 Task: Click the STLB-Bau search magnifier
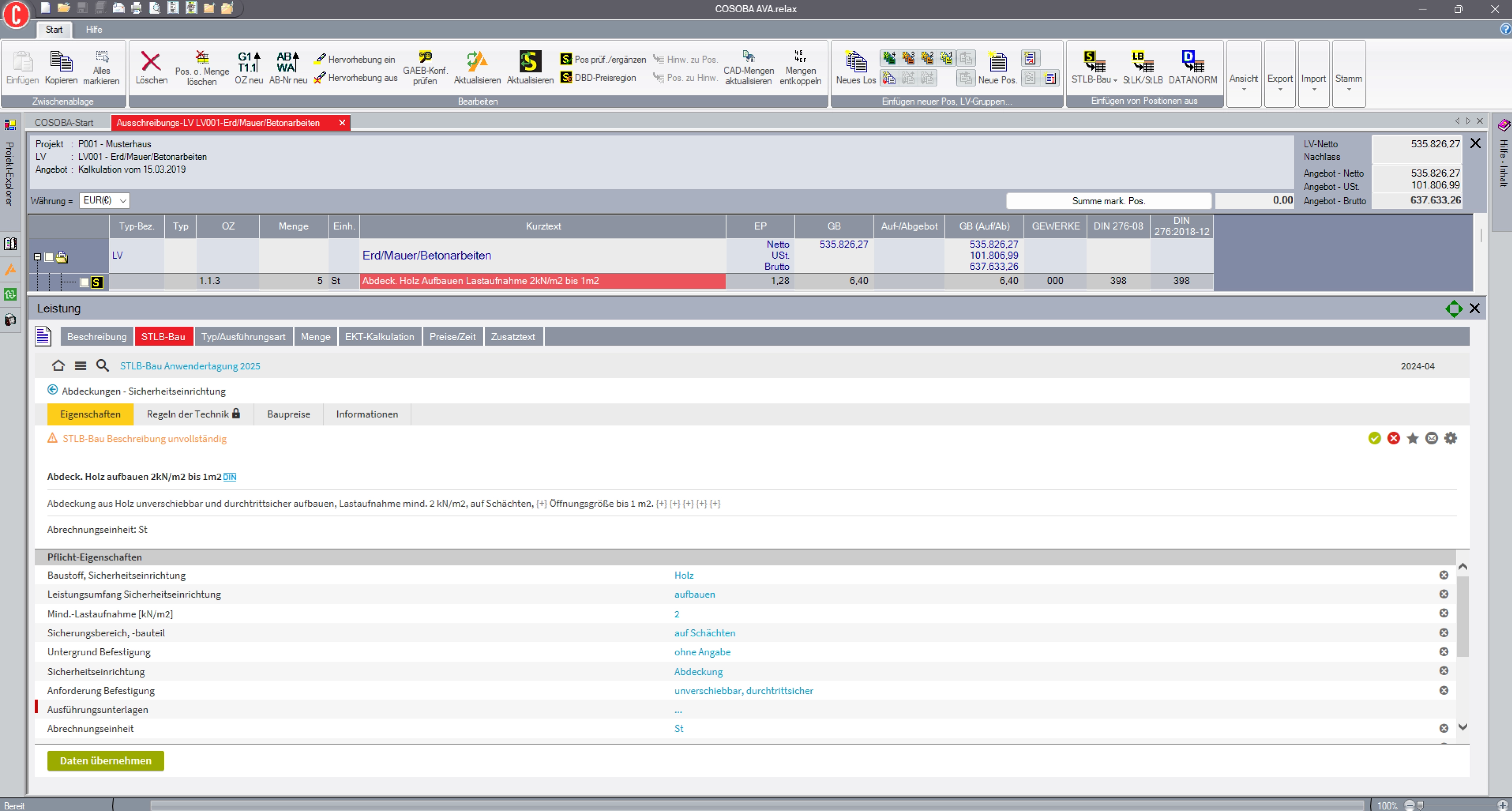[x=103, y=366]
